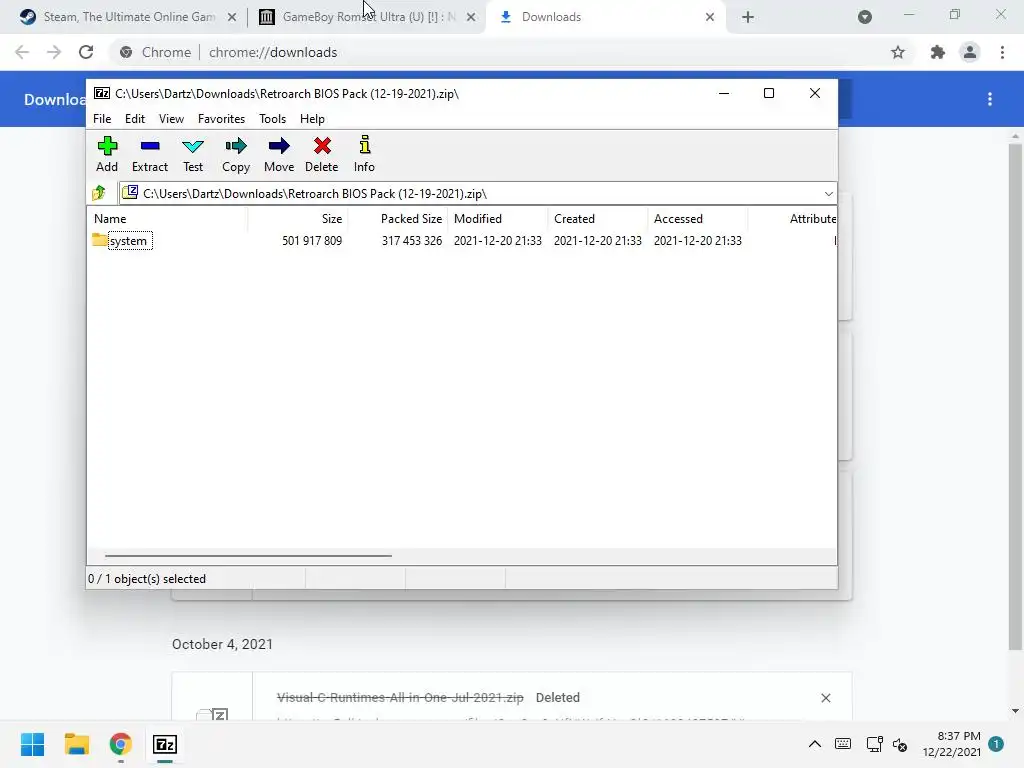
Task: Open File Explorer from the taskbar
Action: (x=76, y=744)
